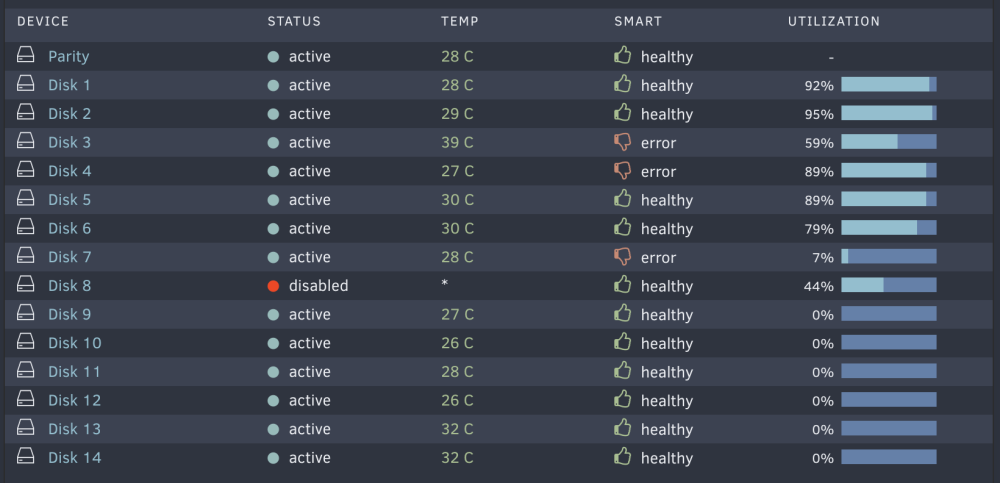
Task: Open the Disk 10 link
Action: click(75, 343)
